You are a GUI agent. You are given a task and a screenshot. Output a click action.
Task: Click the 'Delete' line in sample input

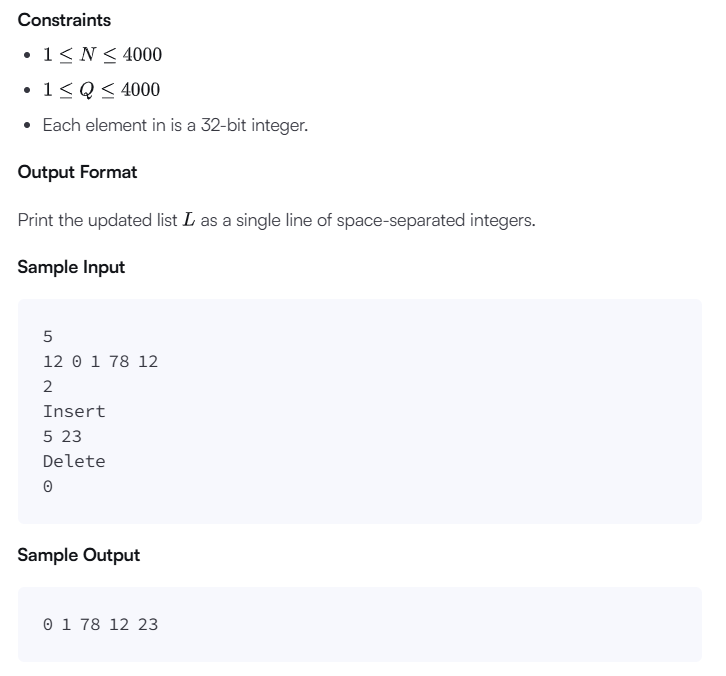[74, 462]
